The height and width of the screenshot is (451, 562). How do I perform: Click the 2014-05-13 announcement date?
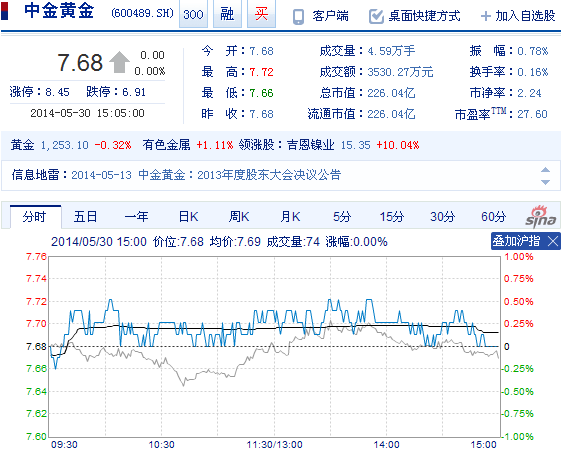[101, 175]
